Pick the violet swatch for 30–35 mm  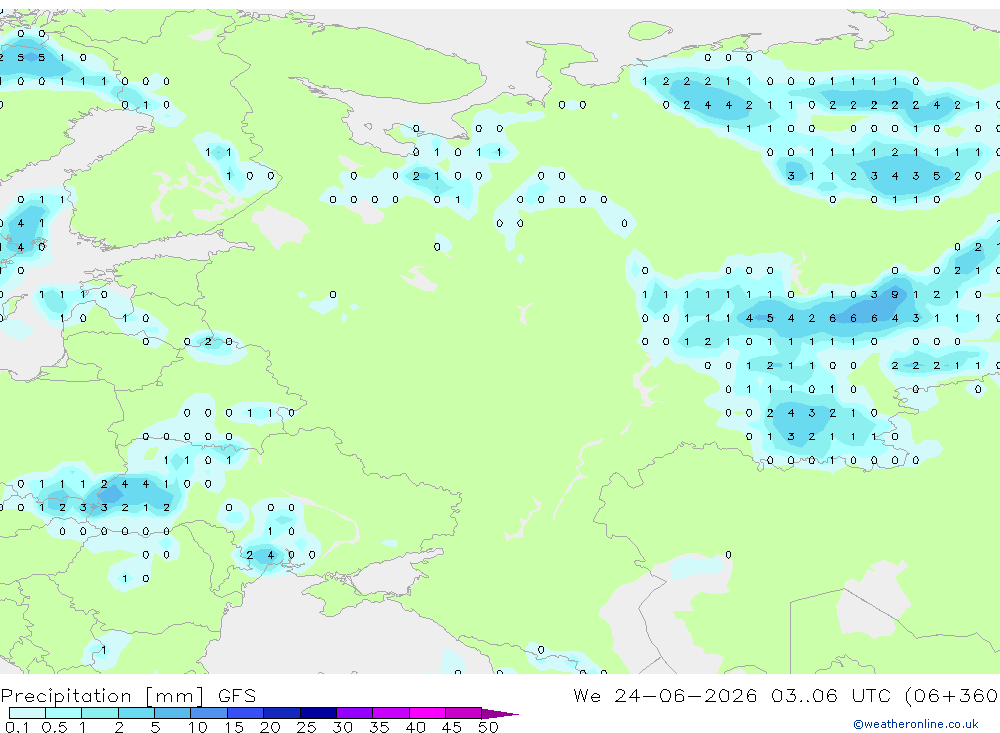[355, 713]
